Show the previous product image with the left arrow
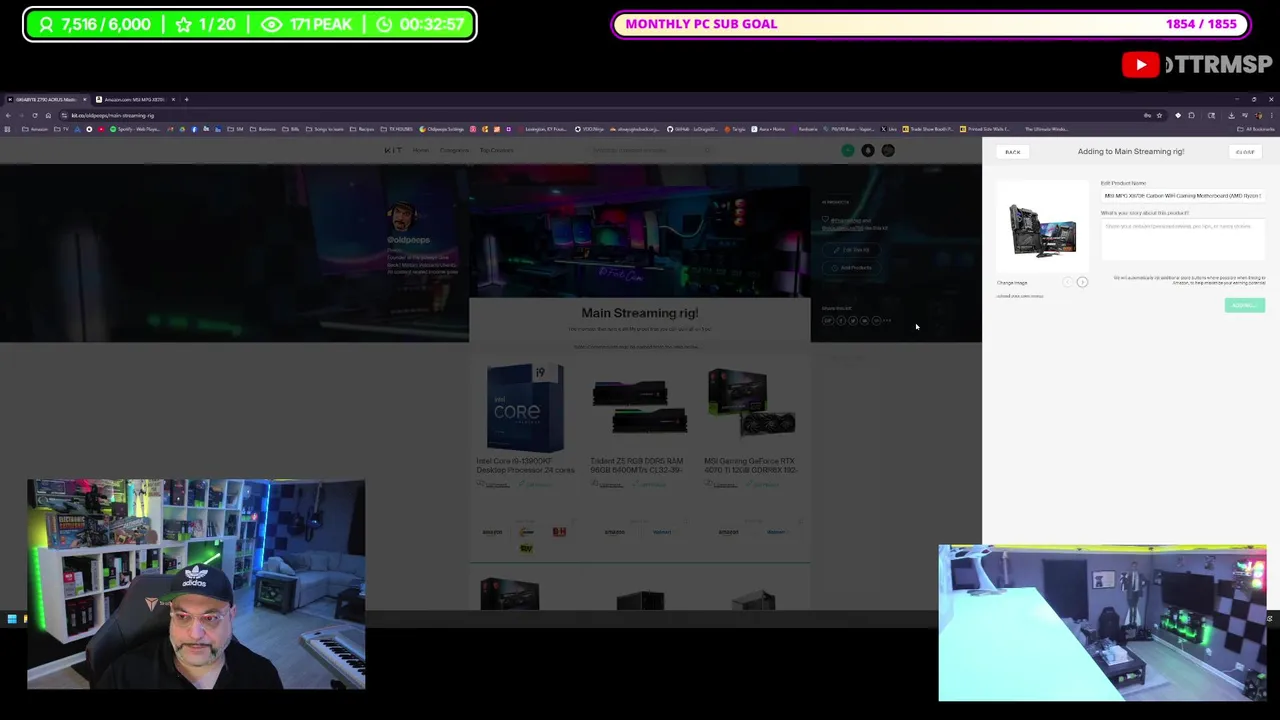Screen dimensions: 1280x720 point(1067,282)
